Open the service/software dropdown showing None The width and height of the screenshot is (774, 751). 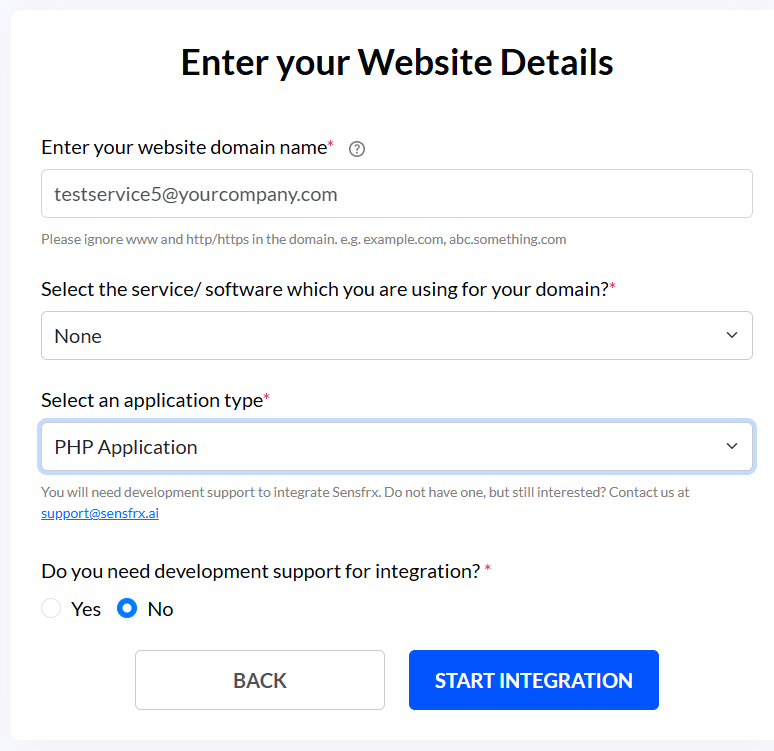coord(396,335)
